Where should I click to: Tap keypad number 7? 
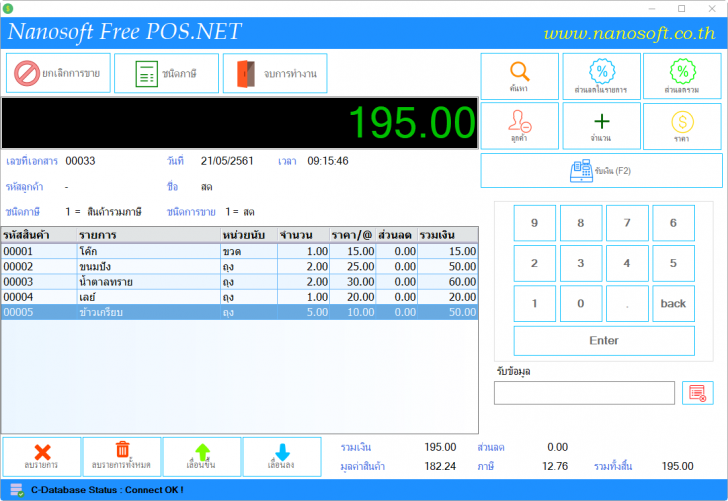coord(627,223)
